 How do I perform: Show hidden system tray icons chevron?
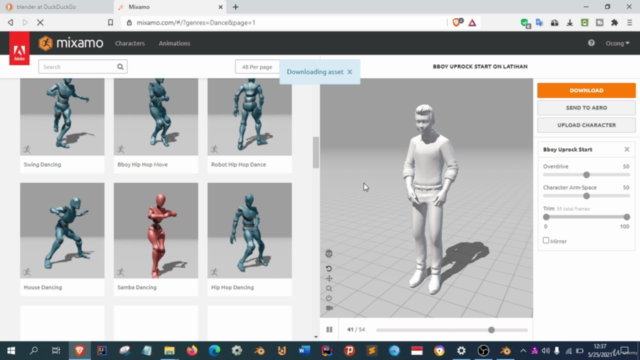click(x=523, y=351)
